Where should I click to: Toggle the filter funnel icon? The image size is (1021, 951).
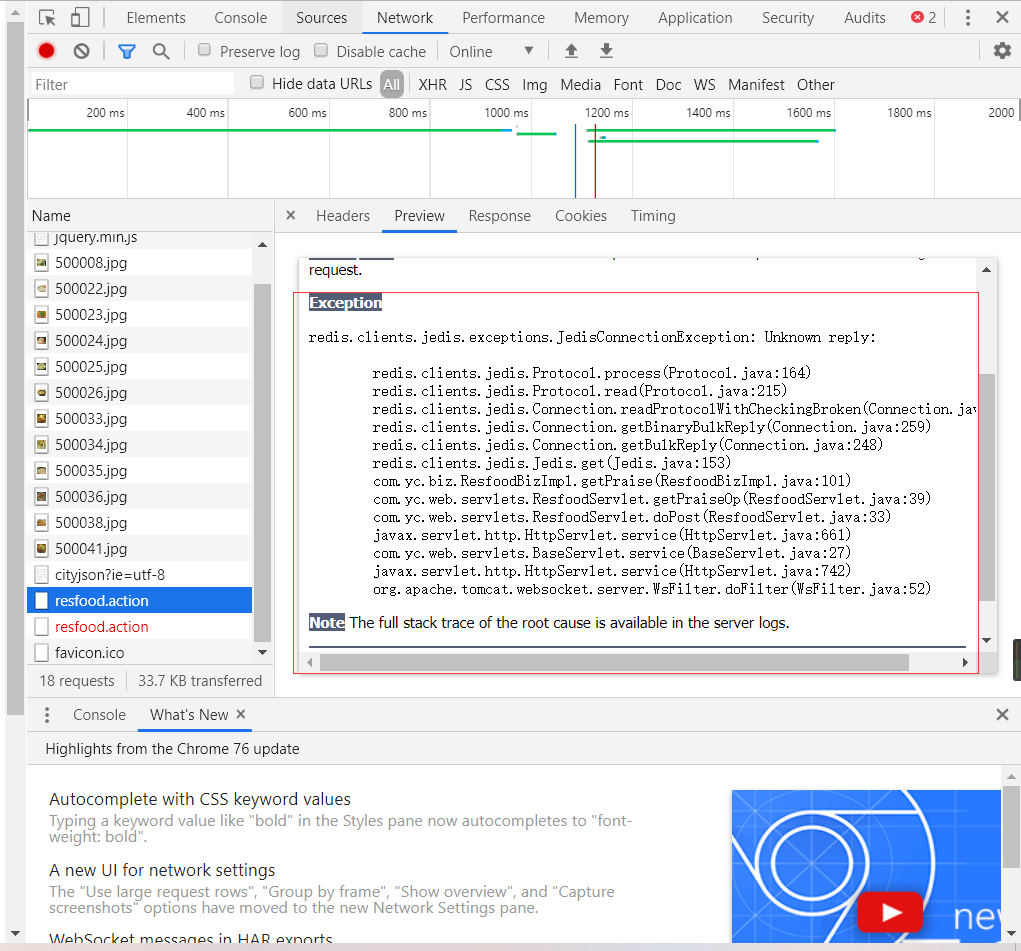(127, 51)
